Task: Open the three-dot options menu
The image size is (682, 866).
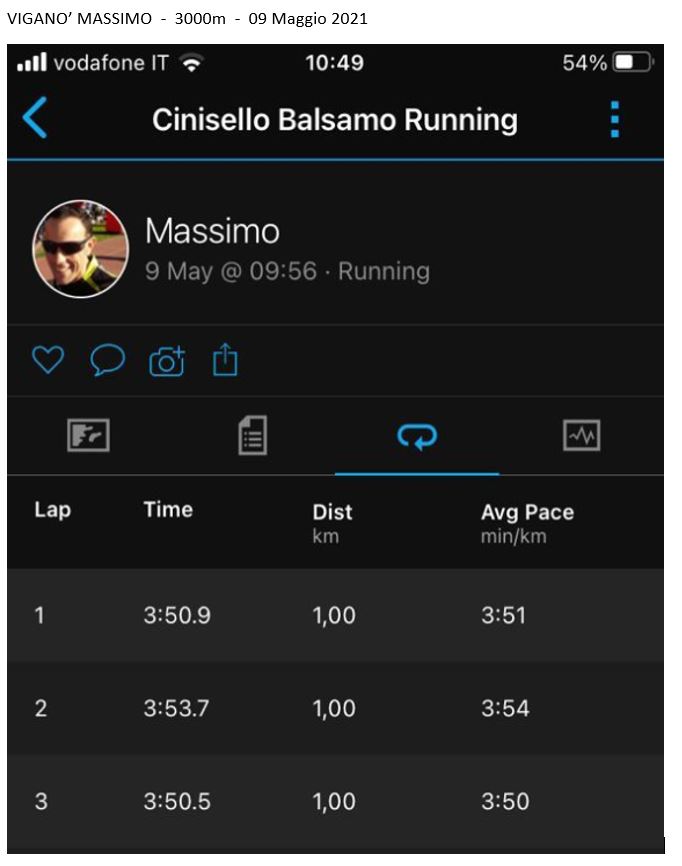Action: point(615,119)
